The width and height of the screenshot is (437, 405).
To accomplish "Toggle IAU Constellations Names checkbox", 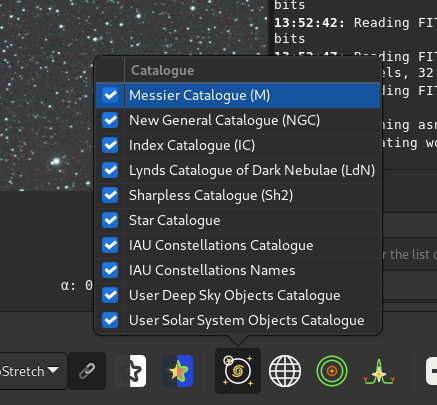I will pos(110,270).
